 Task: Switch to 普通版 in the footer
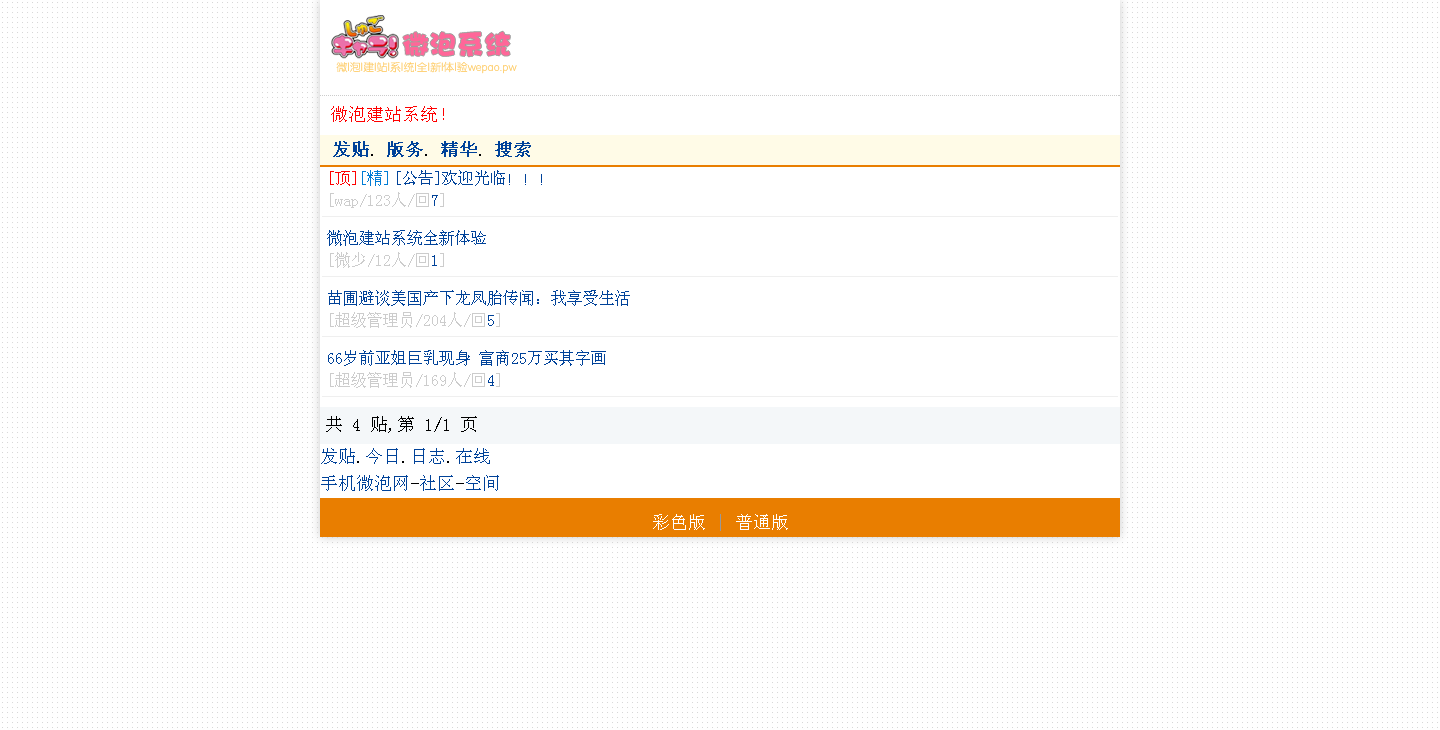(762, 522)
